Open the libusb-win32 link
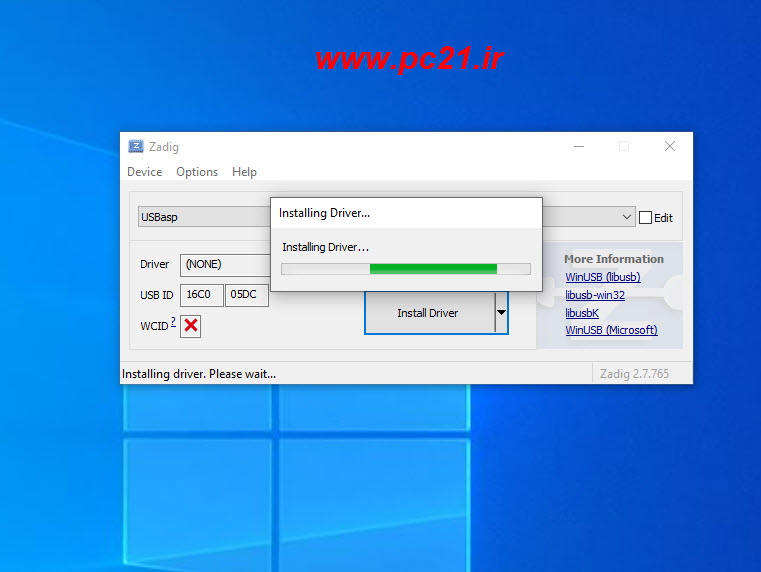Image resolution: width=761 pixels, height=572 pixels. (x=595, y=295)
